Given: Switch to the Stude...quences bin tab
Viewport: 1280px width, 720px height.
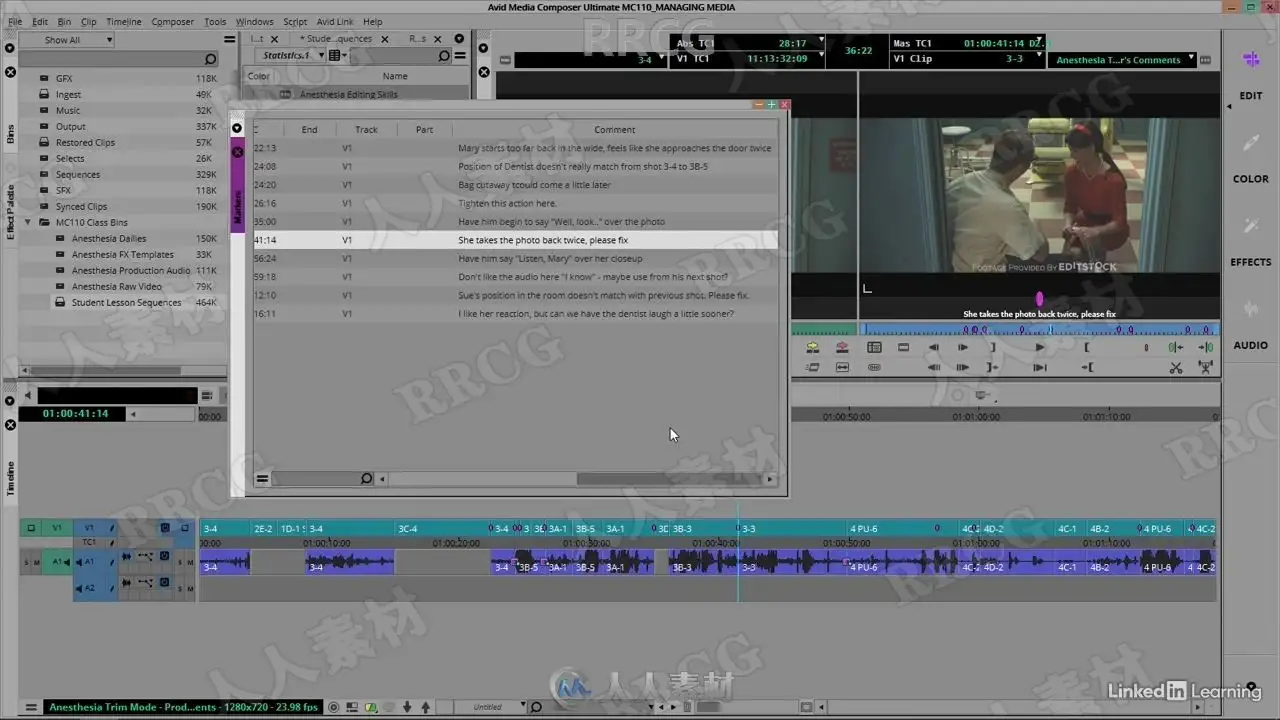Looking at the screenshot, I should click(335, 39).
